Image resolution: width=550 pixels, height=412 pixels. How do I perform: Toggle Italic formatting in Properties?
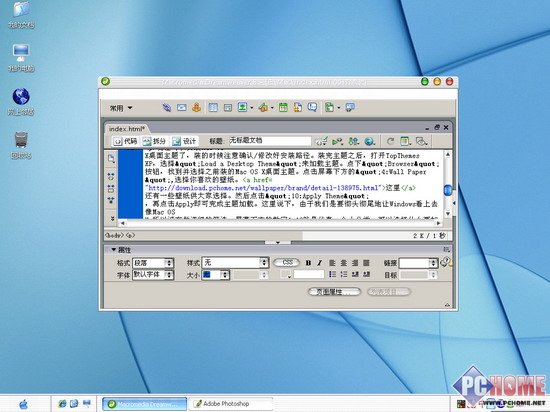click(319, 263)
